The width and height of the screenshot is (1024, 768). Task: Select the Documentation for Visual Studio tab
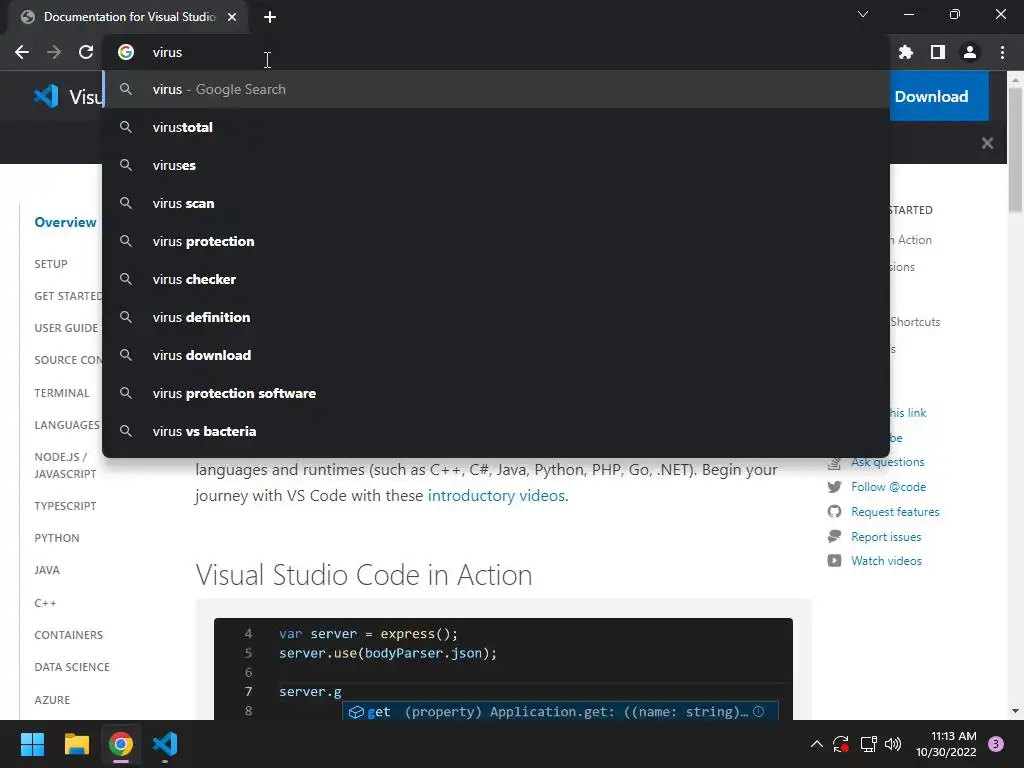[x=129, y=17]
